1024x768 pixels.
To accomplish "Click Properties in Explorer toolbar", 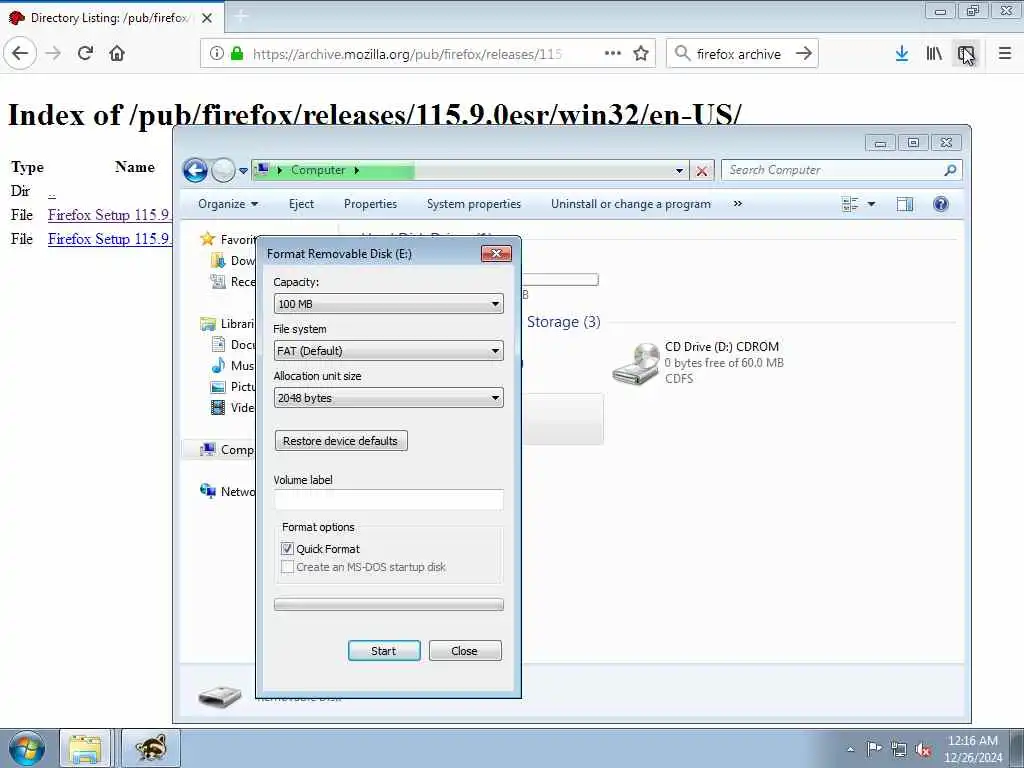I will tap(370, 204).
